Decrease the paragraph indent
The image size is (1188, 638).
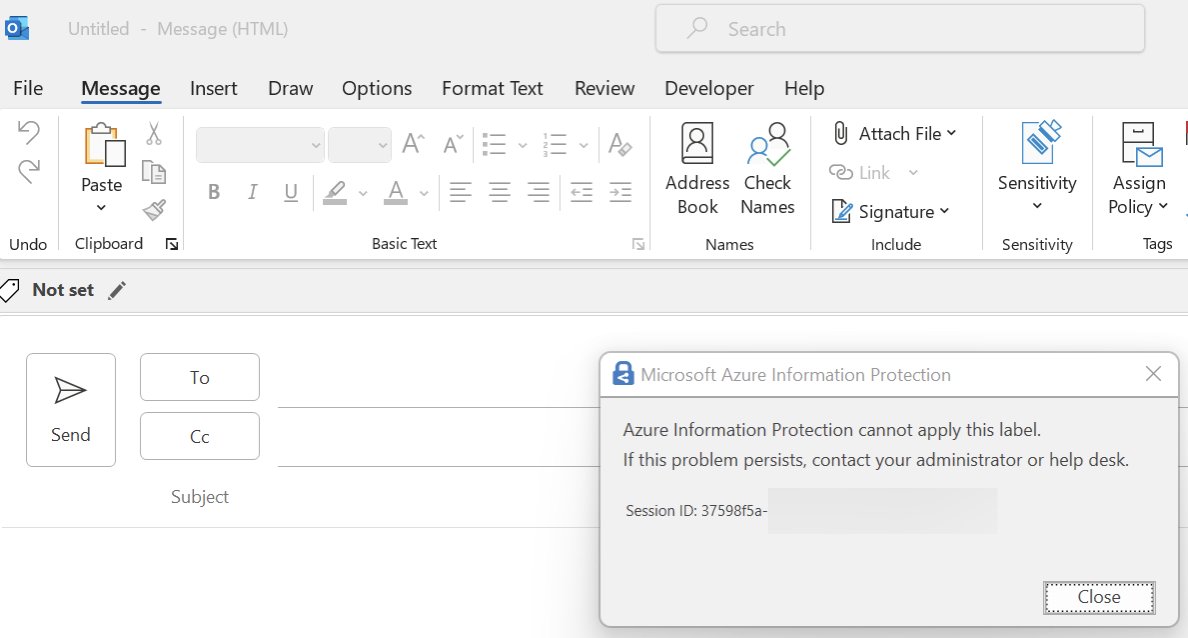(581, 192)
